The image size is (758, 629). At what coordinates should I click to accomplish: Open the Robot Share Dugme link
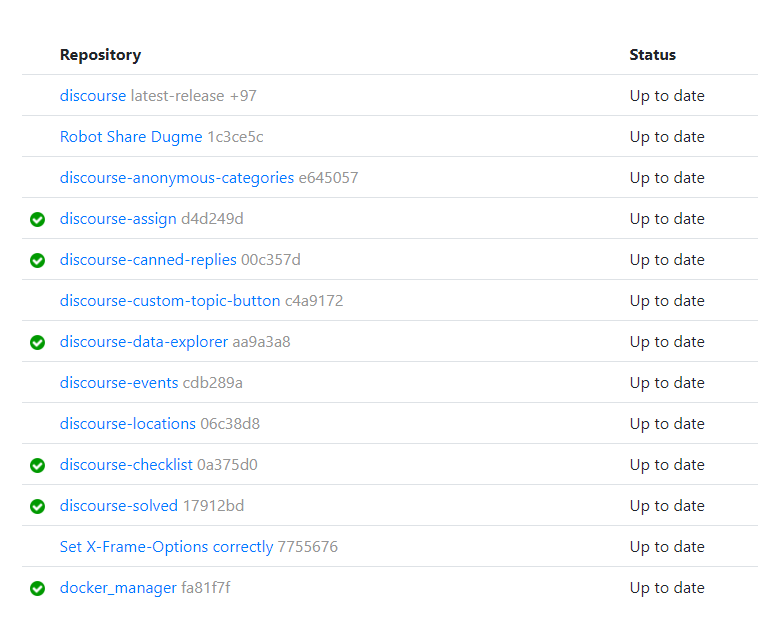click(131, 137)
